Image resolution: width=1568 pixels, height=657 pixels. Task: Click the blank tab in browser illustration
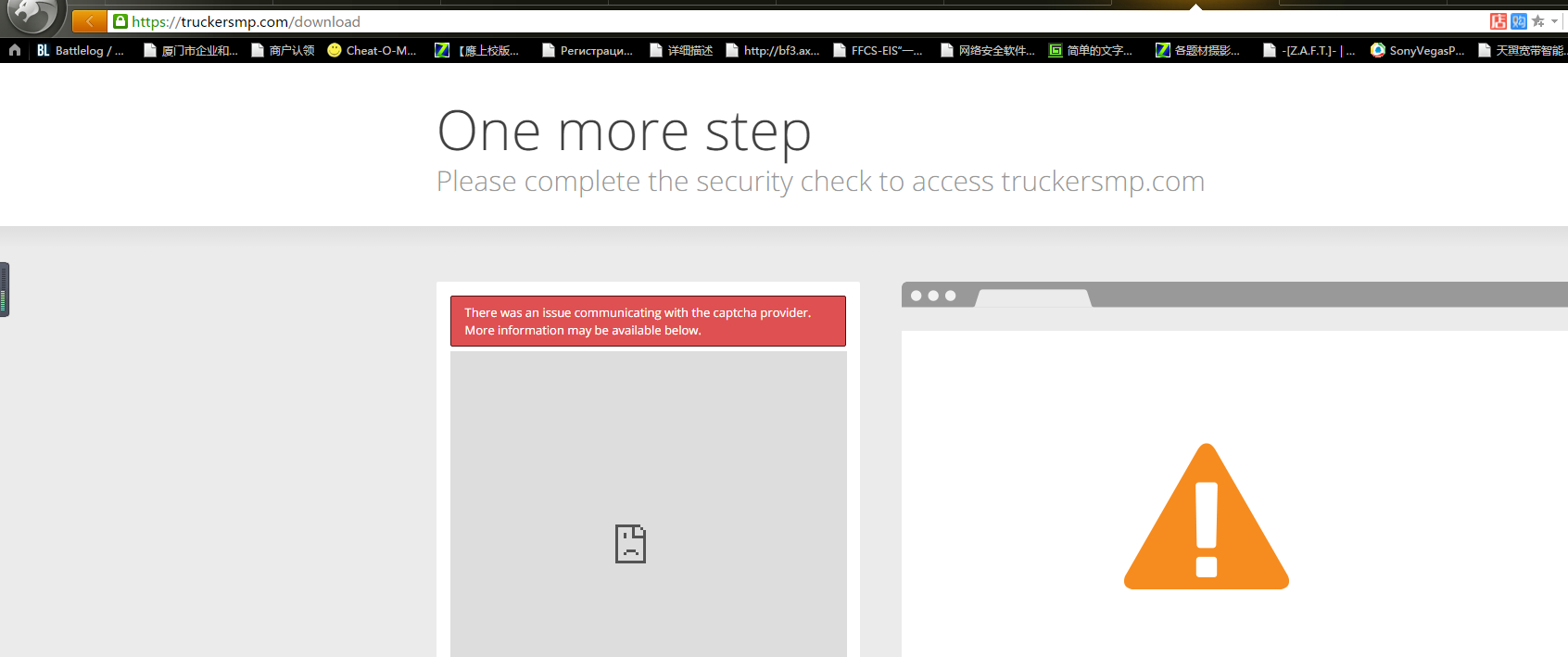click(1033, 297)
